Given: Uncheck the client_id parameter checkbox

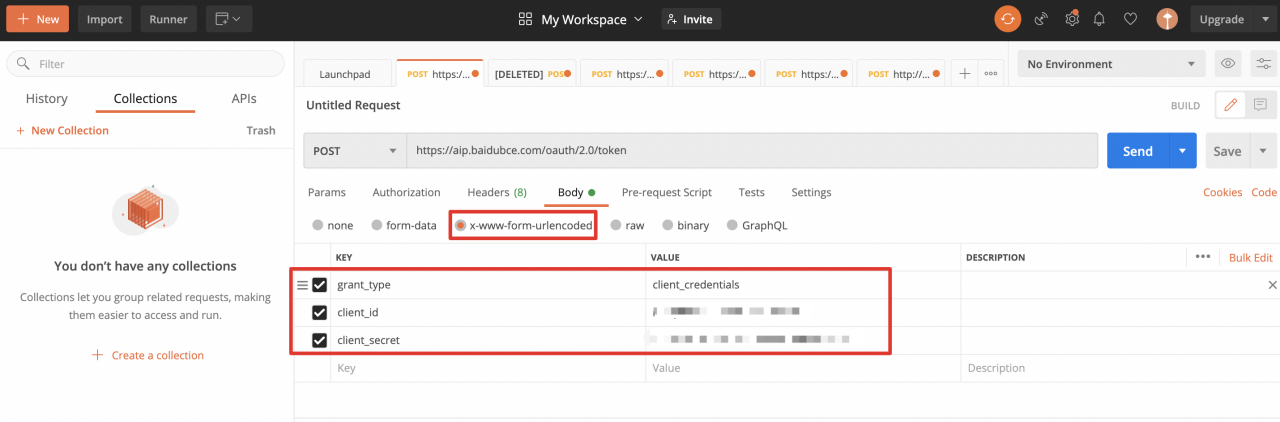Looking at the screenshot, I should point(320,312).
